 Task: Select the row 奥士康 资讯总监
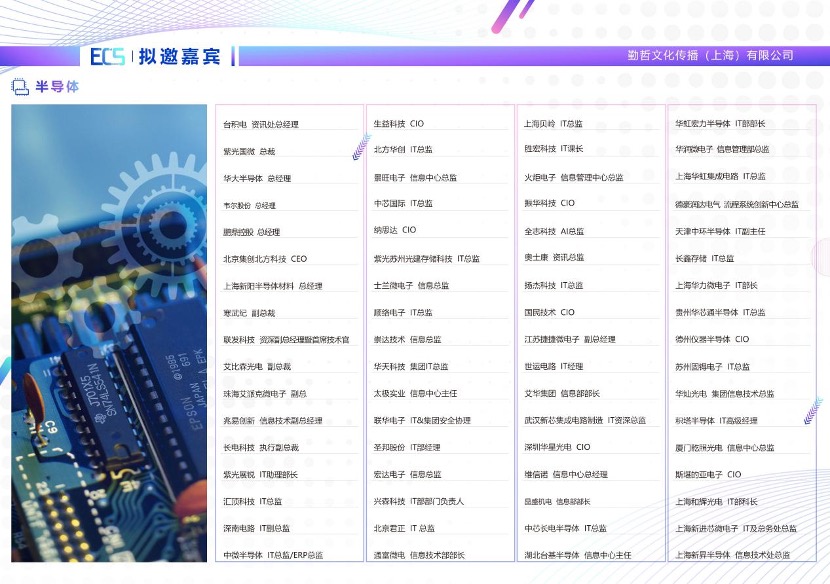pyautogui.click(x=554, y=257)
